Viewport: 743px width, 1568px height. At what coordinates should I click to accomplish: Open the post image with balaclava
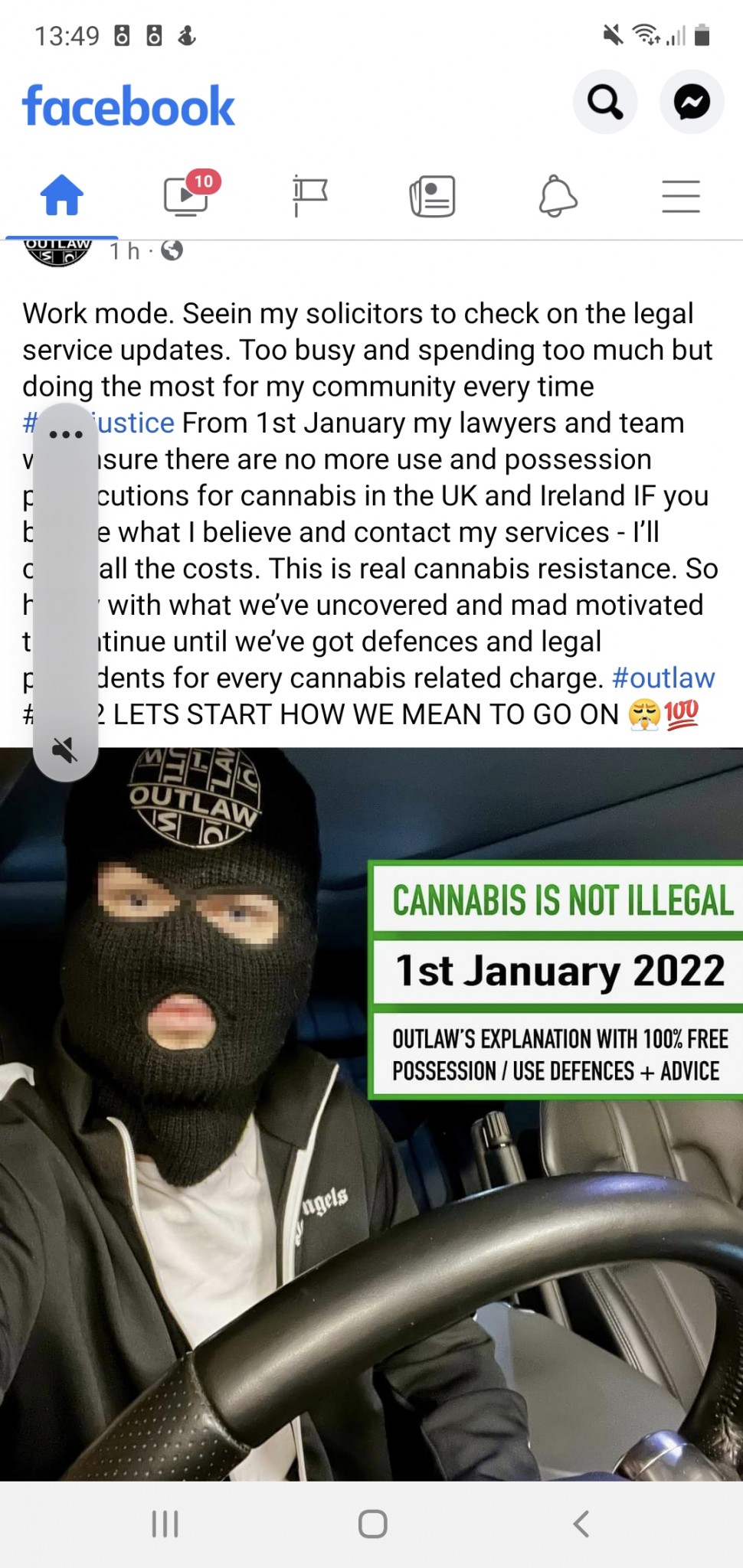(371, 1114)
